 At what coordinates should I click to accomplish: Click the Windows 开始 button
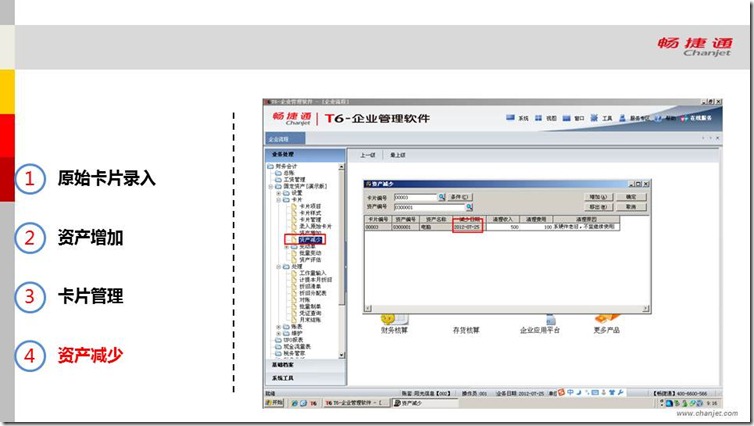click(275, 403)
